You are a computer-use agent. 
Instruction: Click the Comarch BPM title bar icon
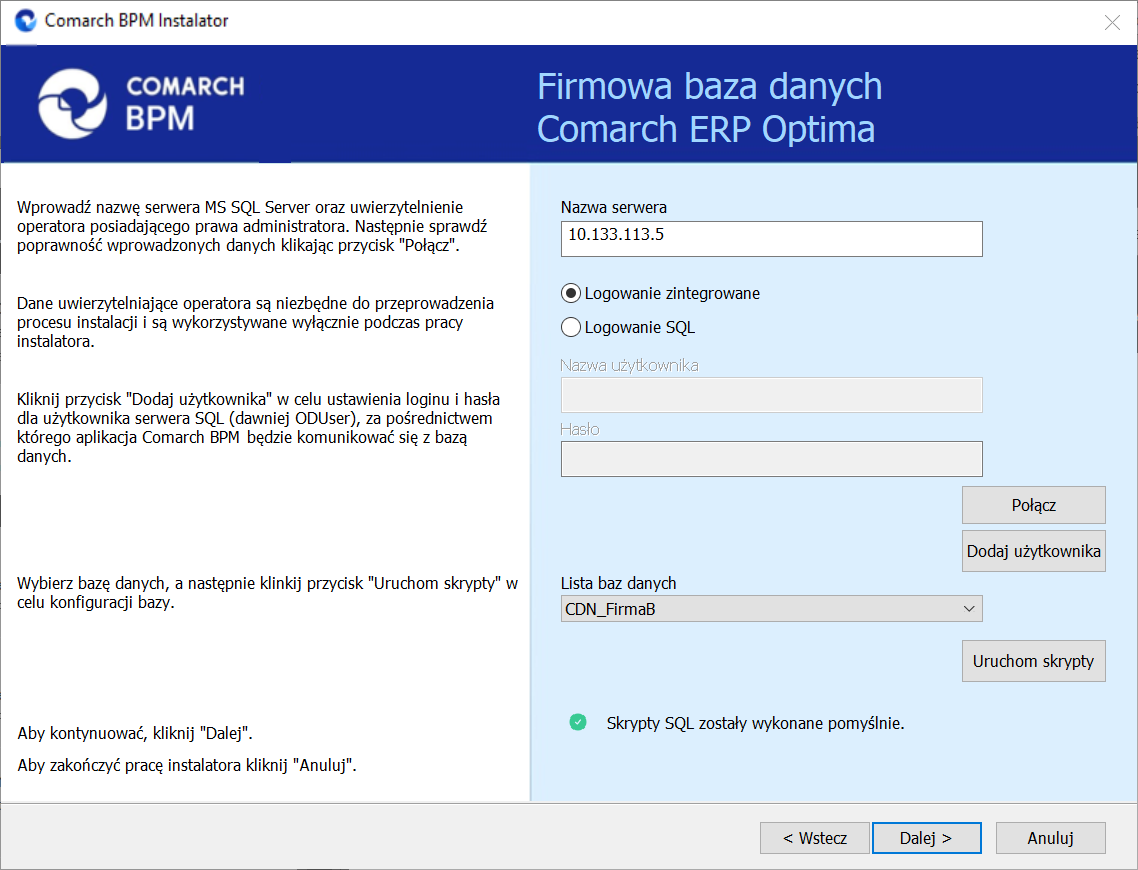25,20
